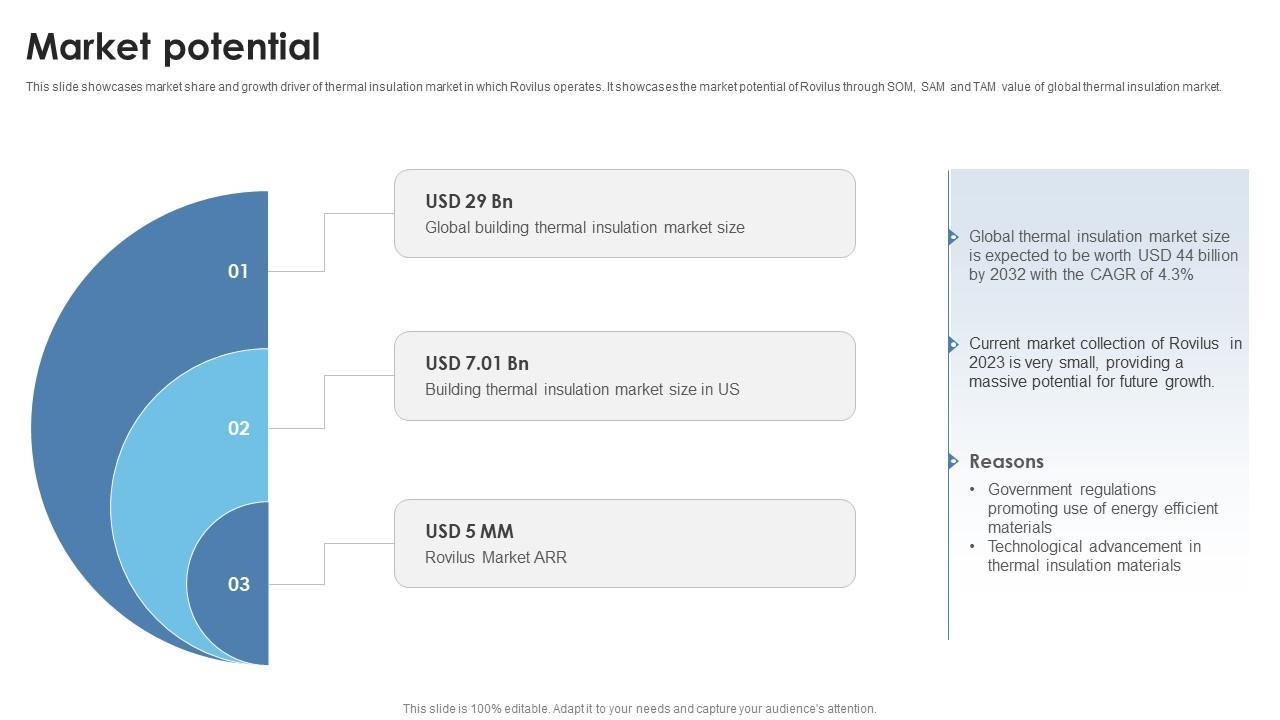Click the slide description text under the title
Screen dimensions: 1280x720
[624, 87]
